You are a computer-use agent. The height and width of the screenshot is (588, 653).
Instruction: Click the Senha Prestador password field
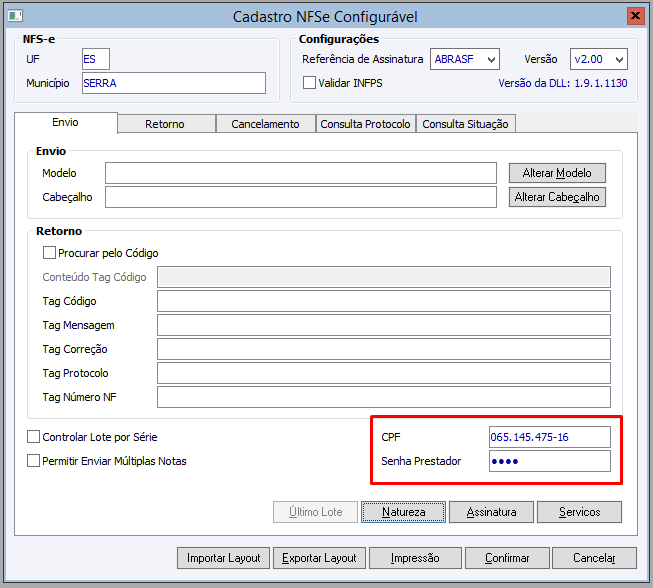pyautogui.click(x=549, y=461)
